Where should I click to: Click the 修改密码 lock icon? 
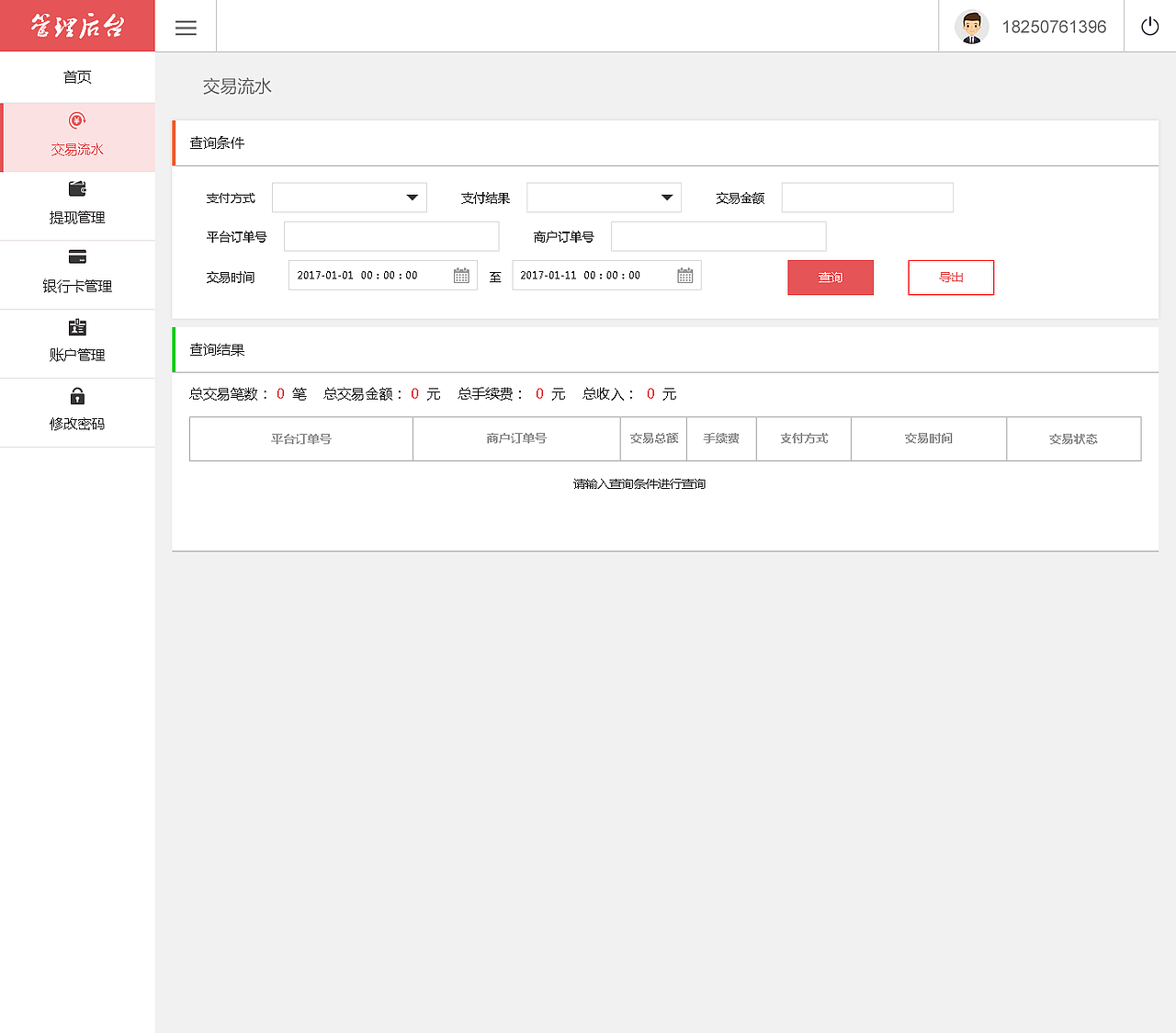pyautogui.click(x=77, y=396)
